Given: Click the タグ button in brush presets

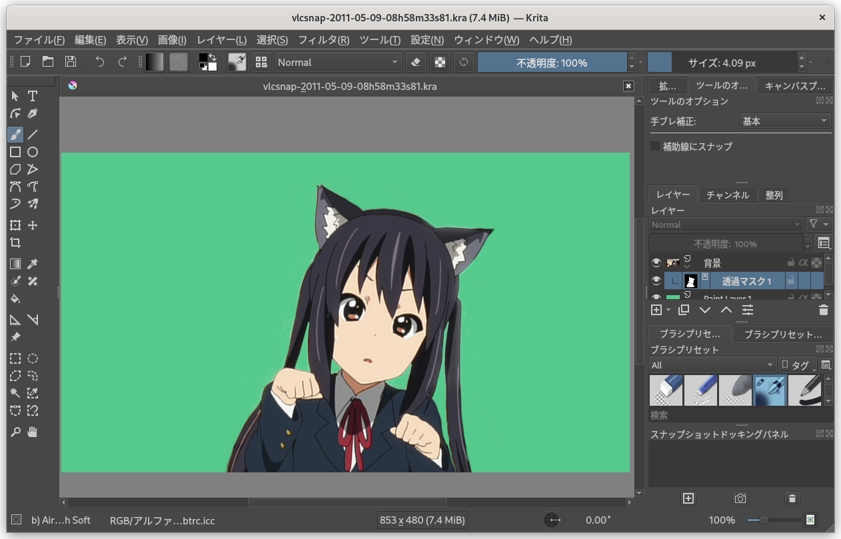Looking at the screenshot, I should pos(797,365).
